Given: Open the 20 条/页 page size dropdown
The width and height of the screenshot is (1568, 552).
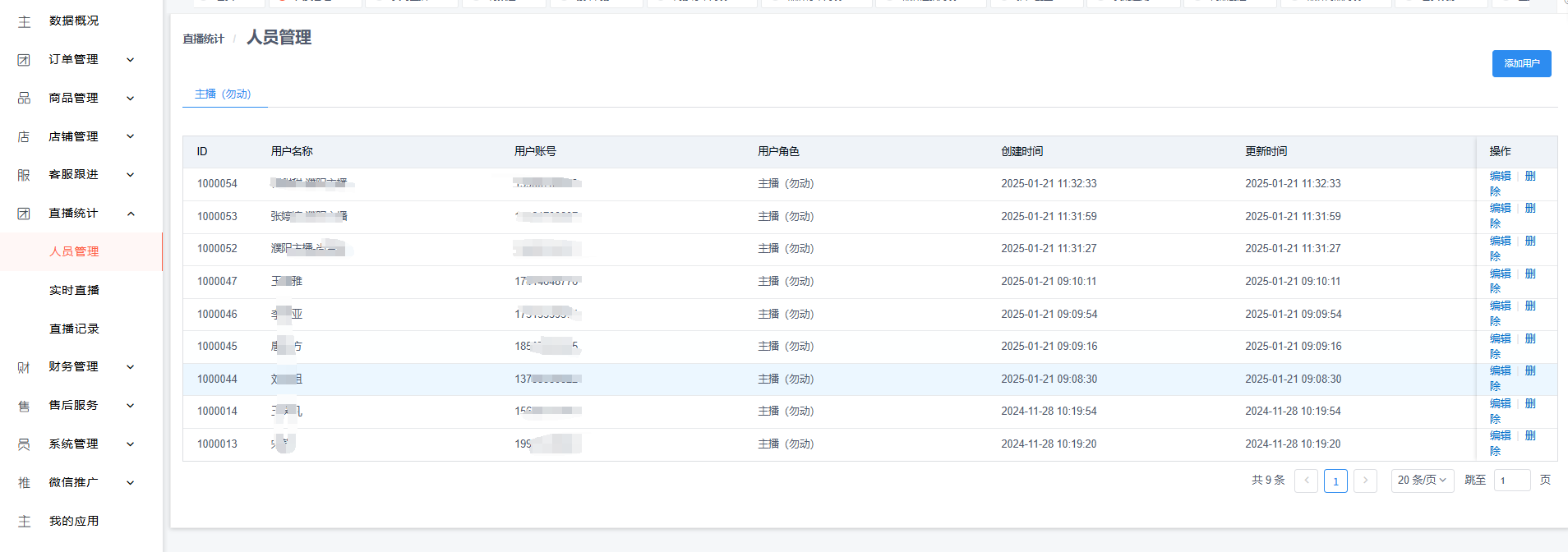Looking at the screenshot, I should [x=1423, y=481].
